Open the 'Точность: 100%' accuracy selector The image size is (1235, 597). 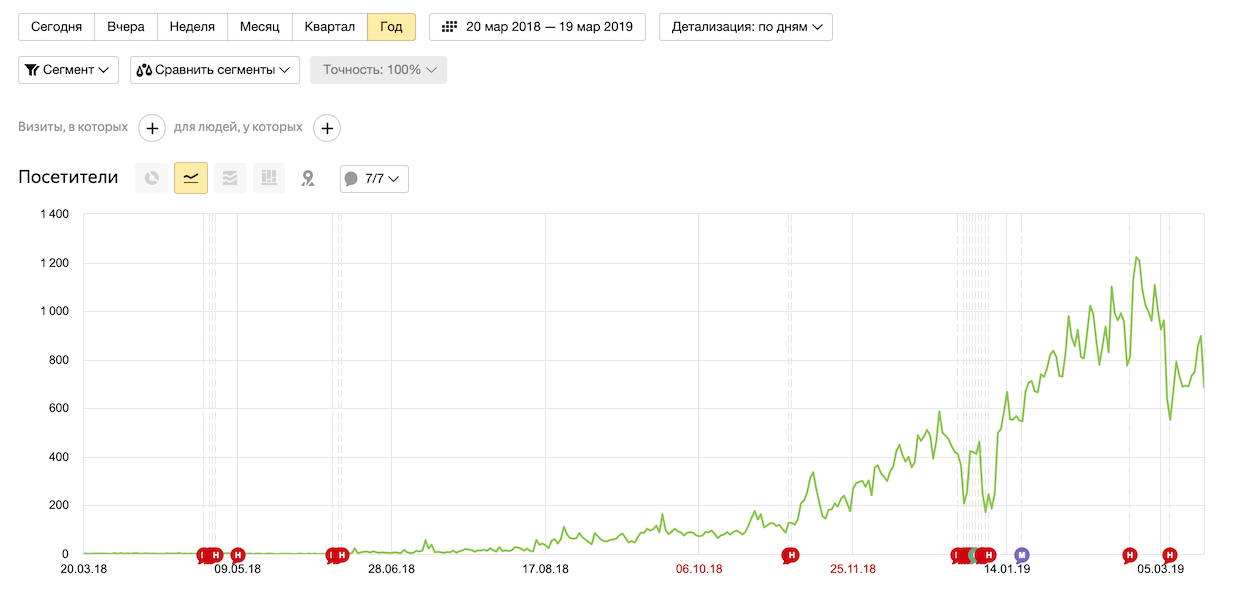[378, 70]
